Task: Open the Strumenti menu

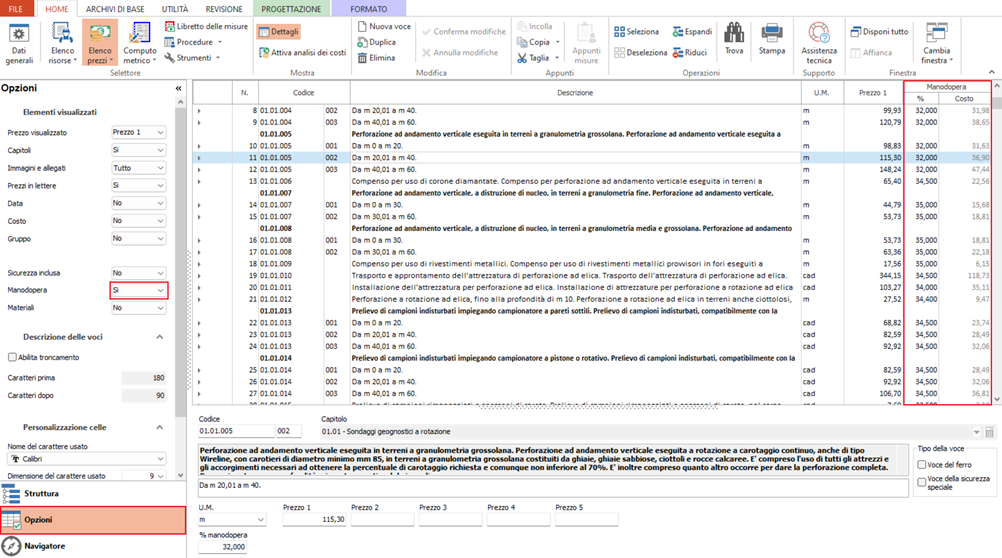Action: (x=192, y=58)
